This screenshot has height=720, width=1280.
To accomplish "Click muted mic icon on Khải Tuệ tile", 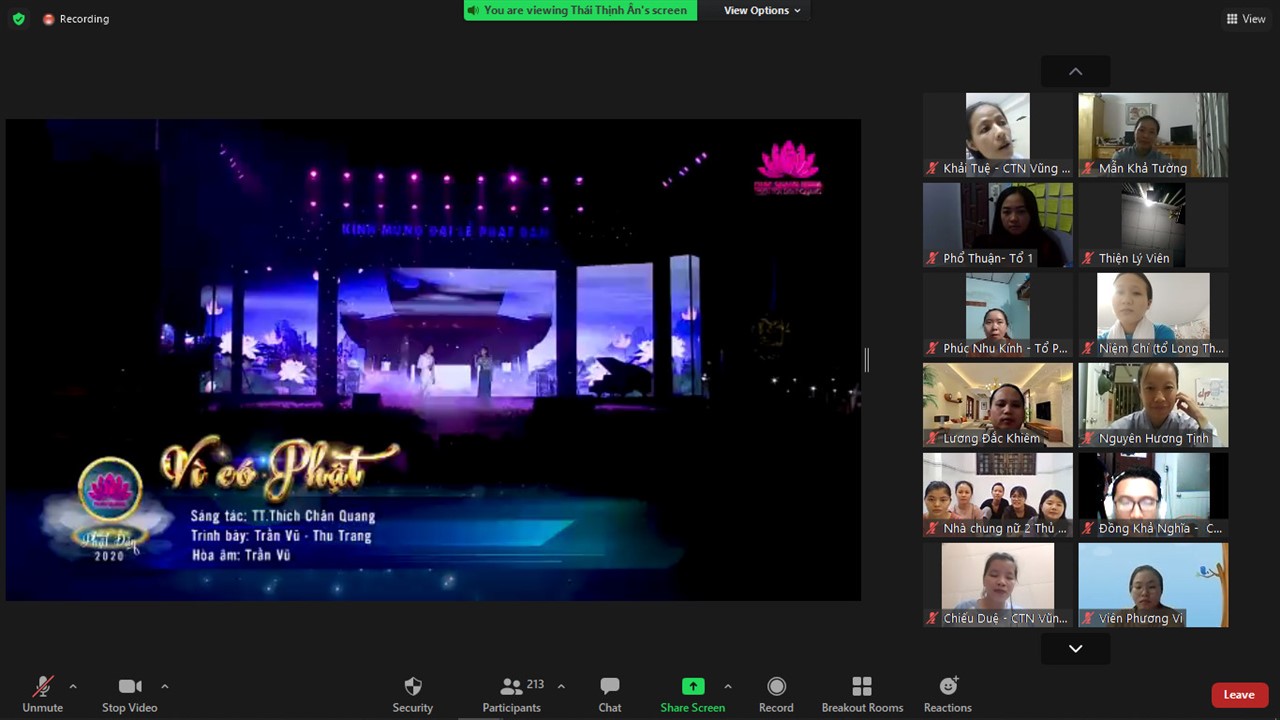I will [x=933, y=168].
